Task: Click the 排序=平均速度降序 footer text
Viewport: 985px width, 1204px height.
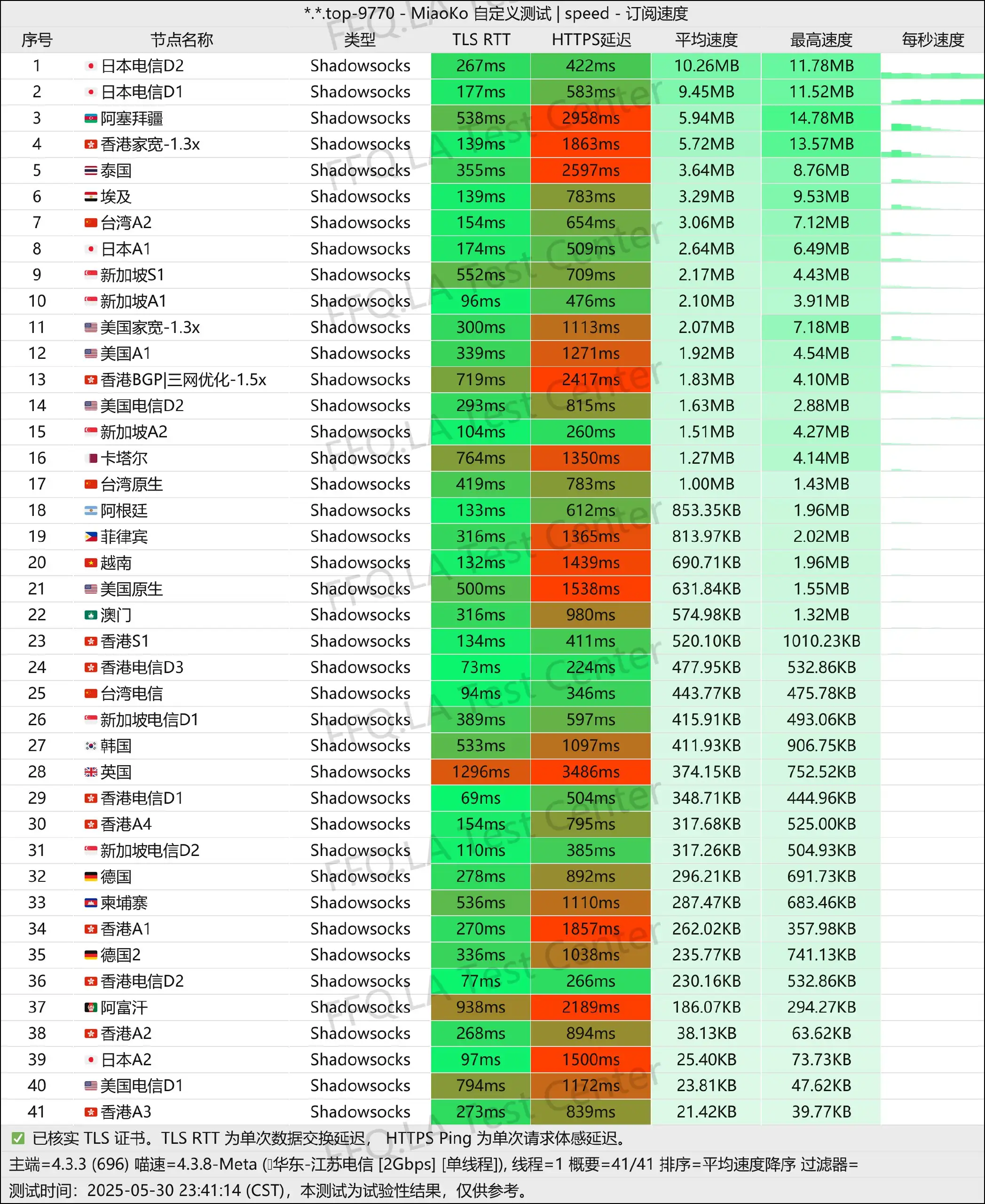Action: pyautogui.click(x=727, y=1165)
